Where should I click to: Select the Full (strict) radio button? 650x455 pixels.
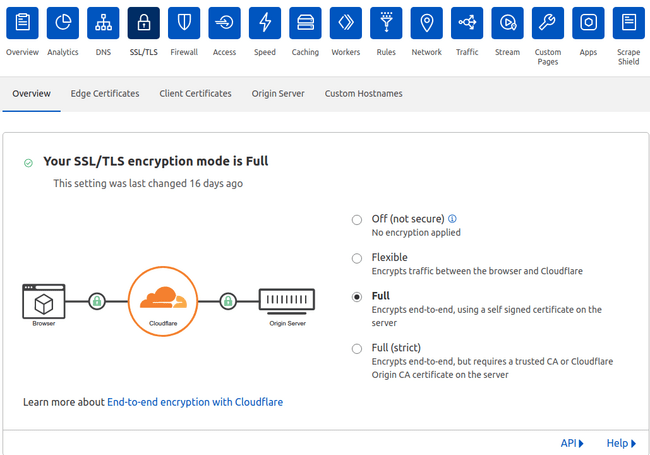357,349
